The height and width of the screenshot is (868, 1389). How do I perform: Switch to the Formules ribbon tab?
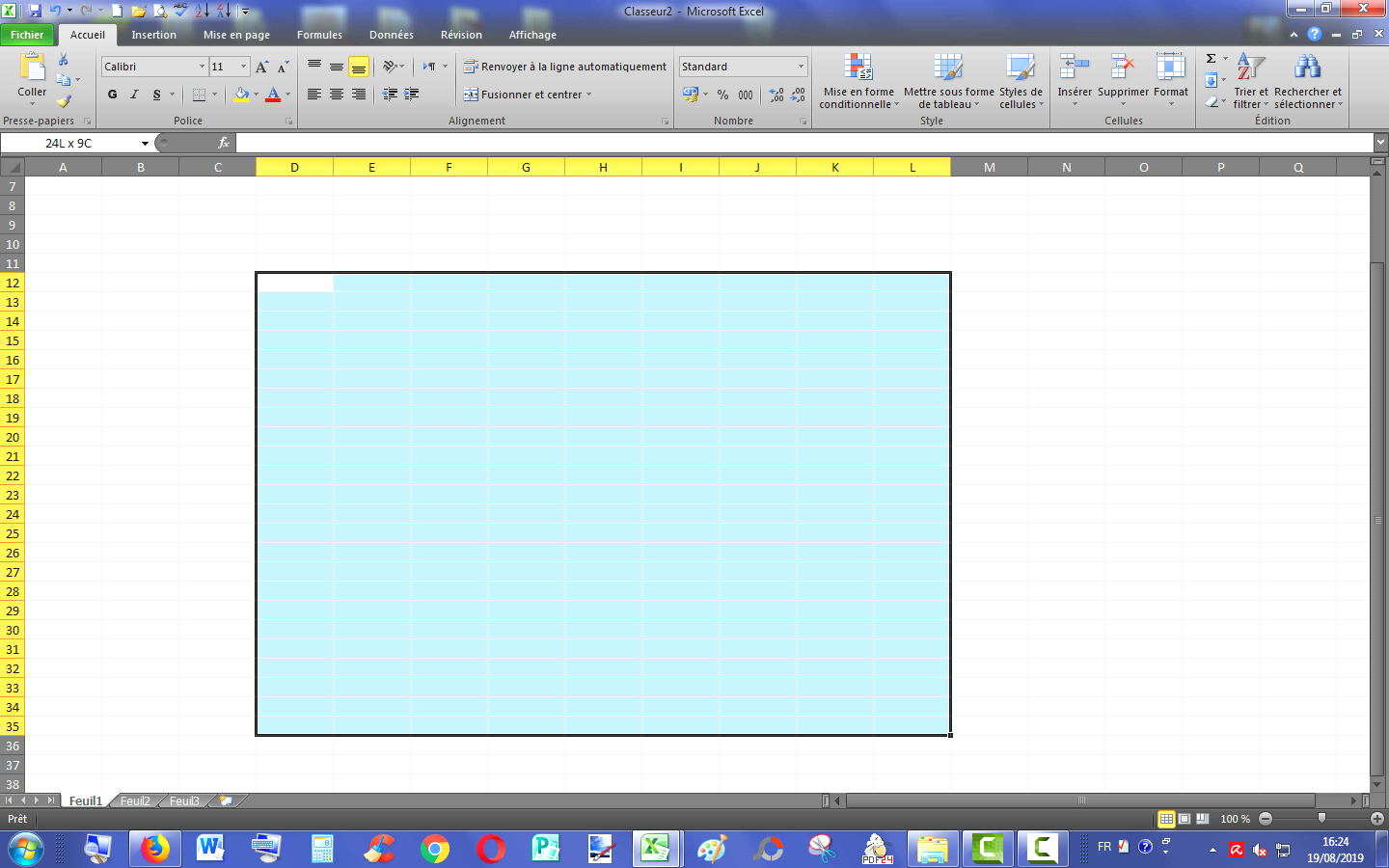coord(319,35)
